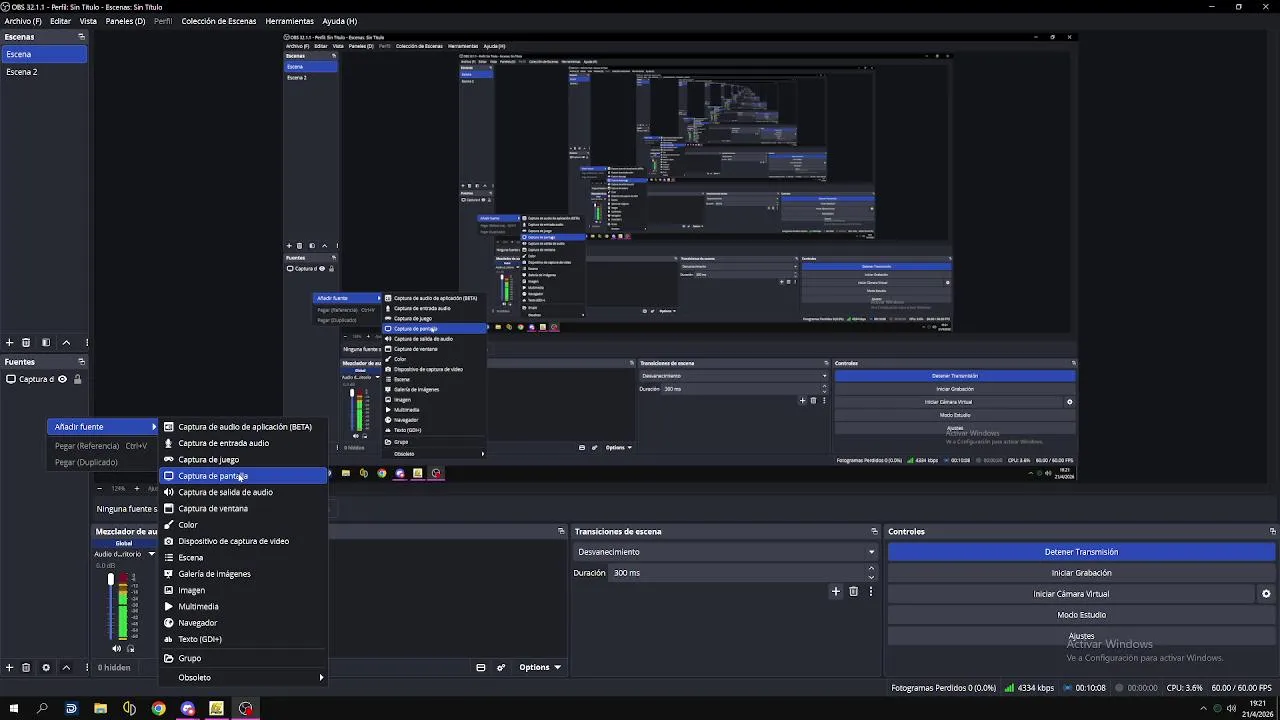The height and width of the screenshot is (720, 1280).
Task: Delete selected scene using Escenas trash icon
Action: (26, 343)
